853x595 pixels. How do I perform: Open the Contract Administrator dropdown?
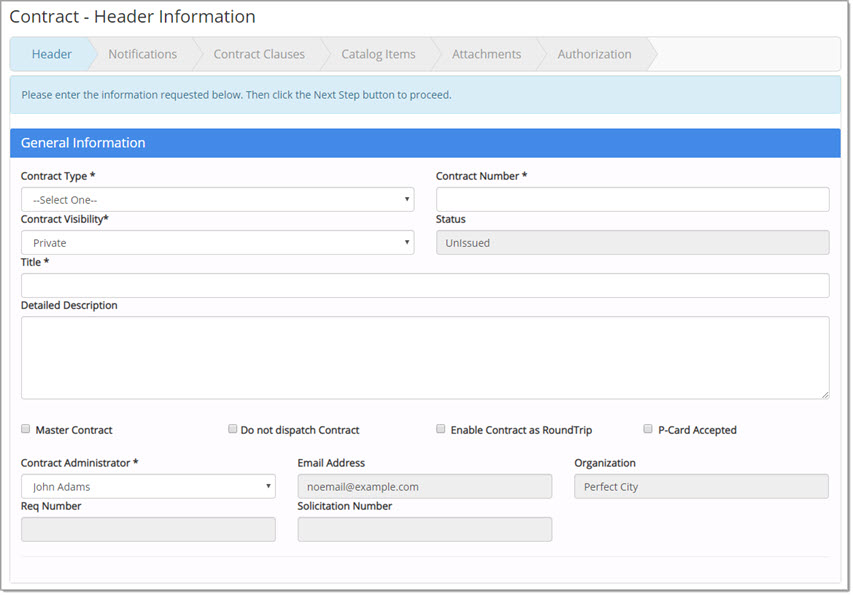pos(148,486)
